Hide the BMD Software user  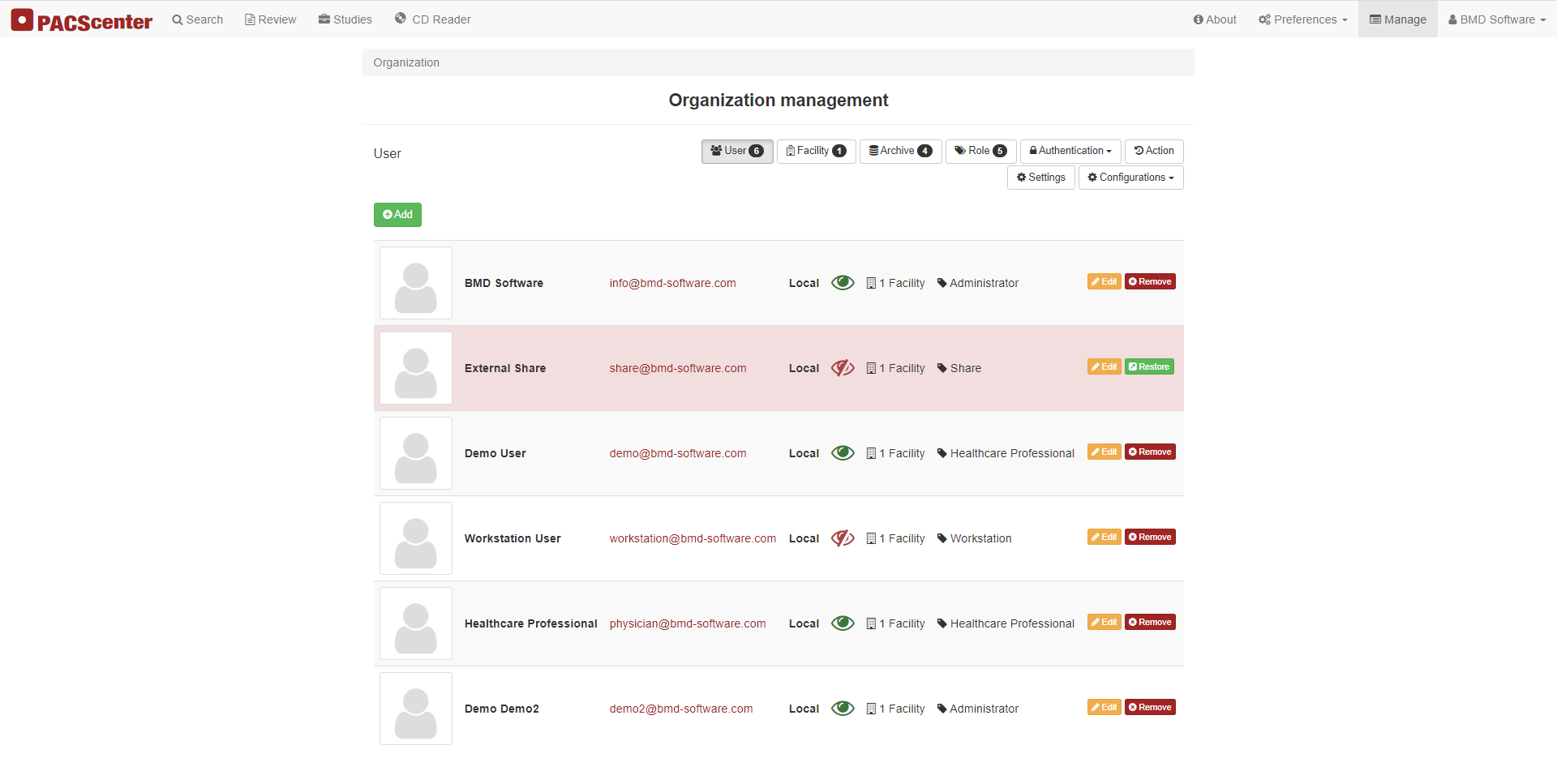pos(843,282)
